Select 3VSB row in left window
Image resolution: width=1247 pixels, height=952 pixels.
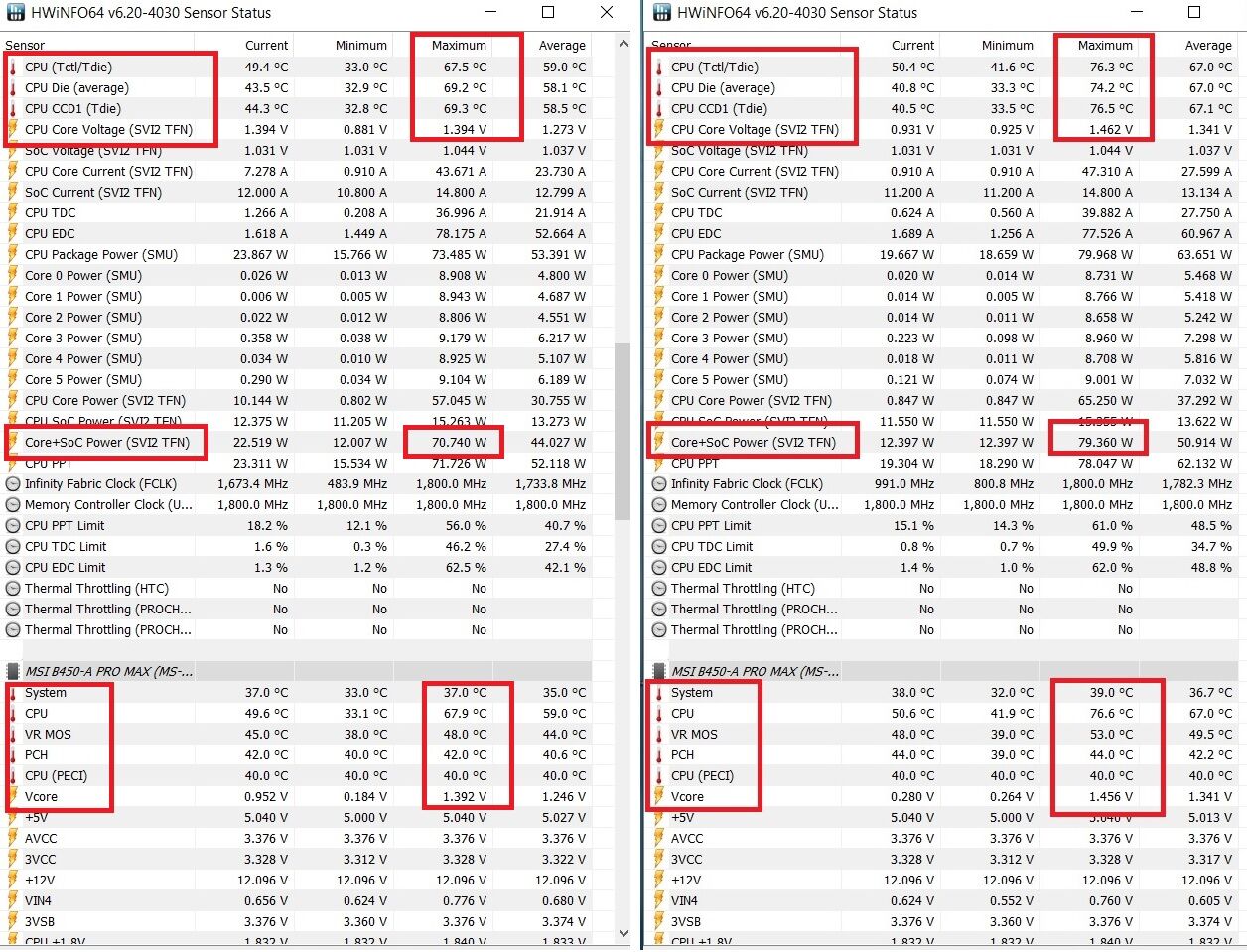pos(296,922)
